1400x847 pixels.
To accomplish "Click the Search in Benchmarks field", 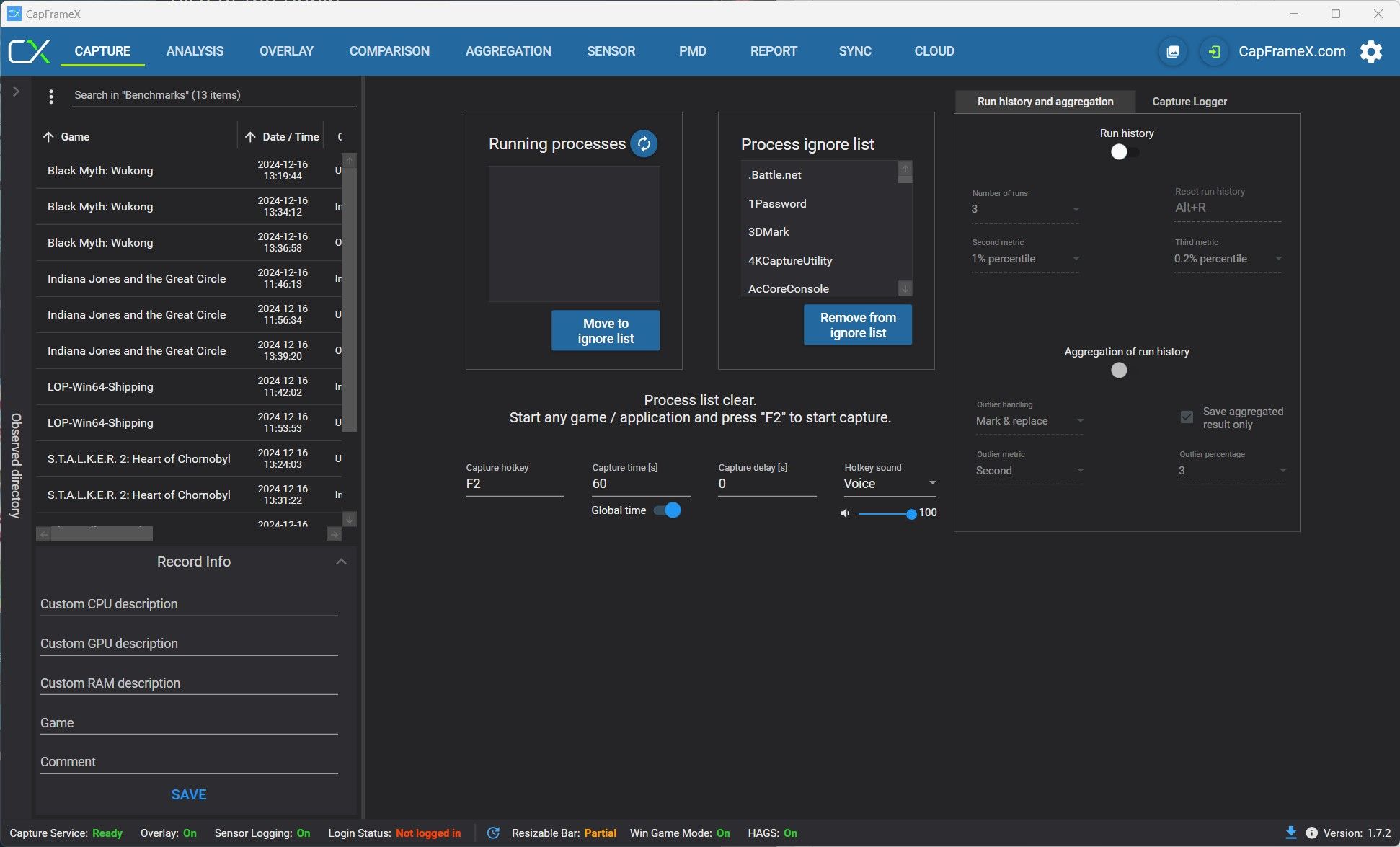I will point(215,95).
